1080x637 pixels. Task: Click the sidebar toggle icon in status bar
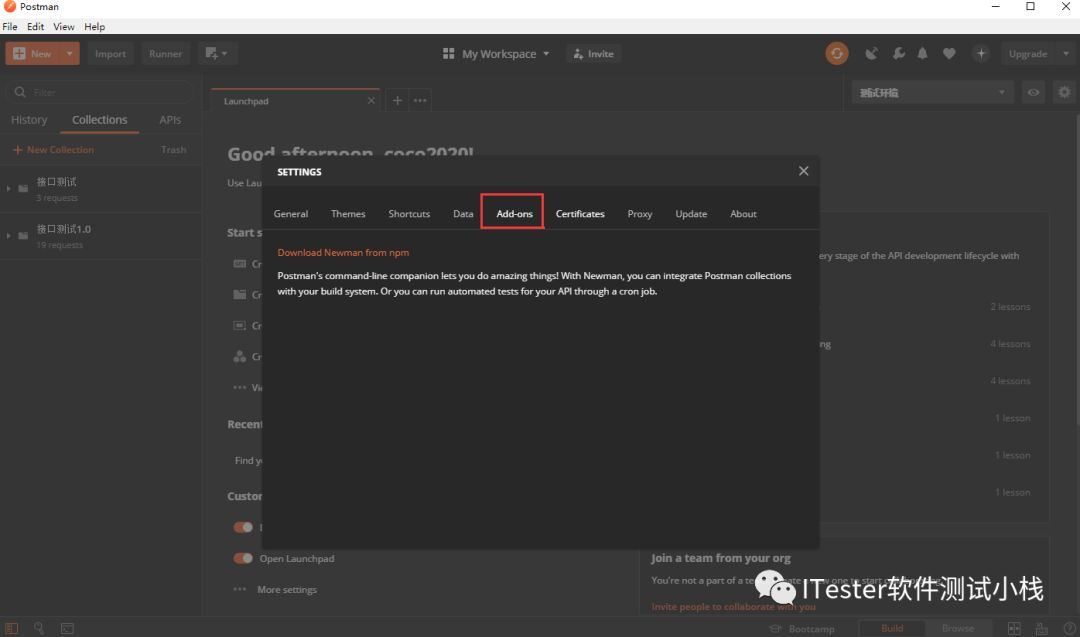click(x=12, y=628)
